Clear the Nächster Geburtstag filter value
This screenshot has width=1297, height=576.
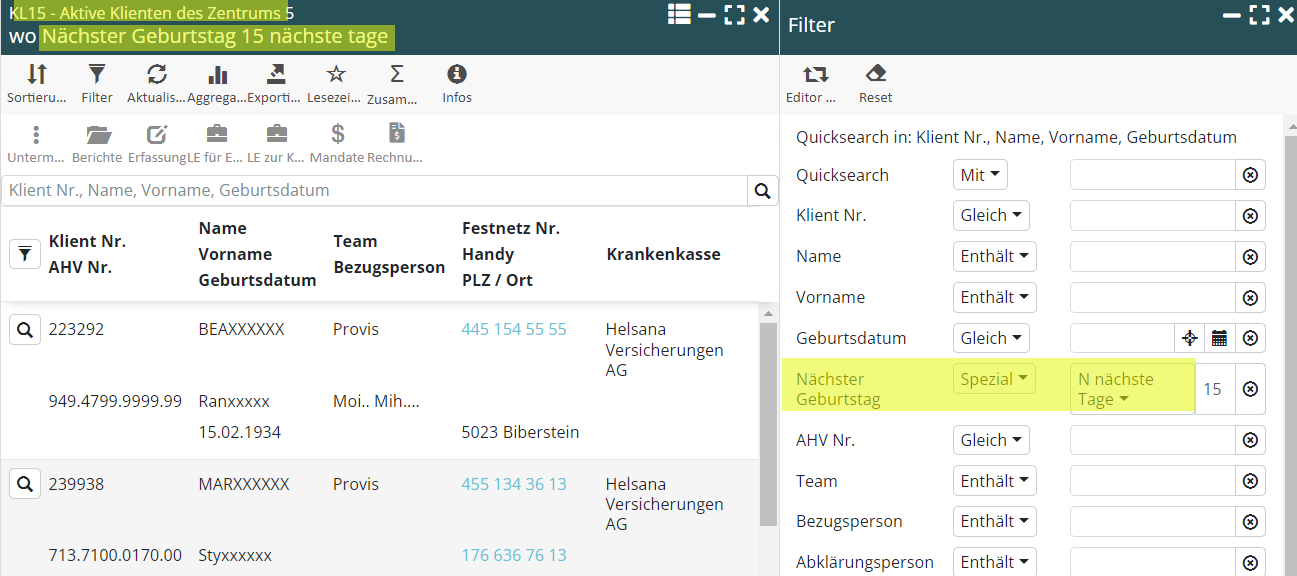click(1250, 389)
